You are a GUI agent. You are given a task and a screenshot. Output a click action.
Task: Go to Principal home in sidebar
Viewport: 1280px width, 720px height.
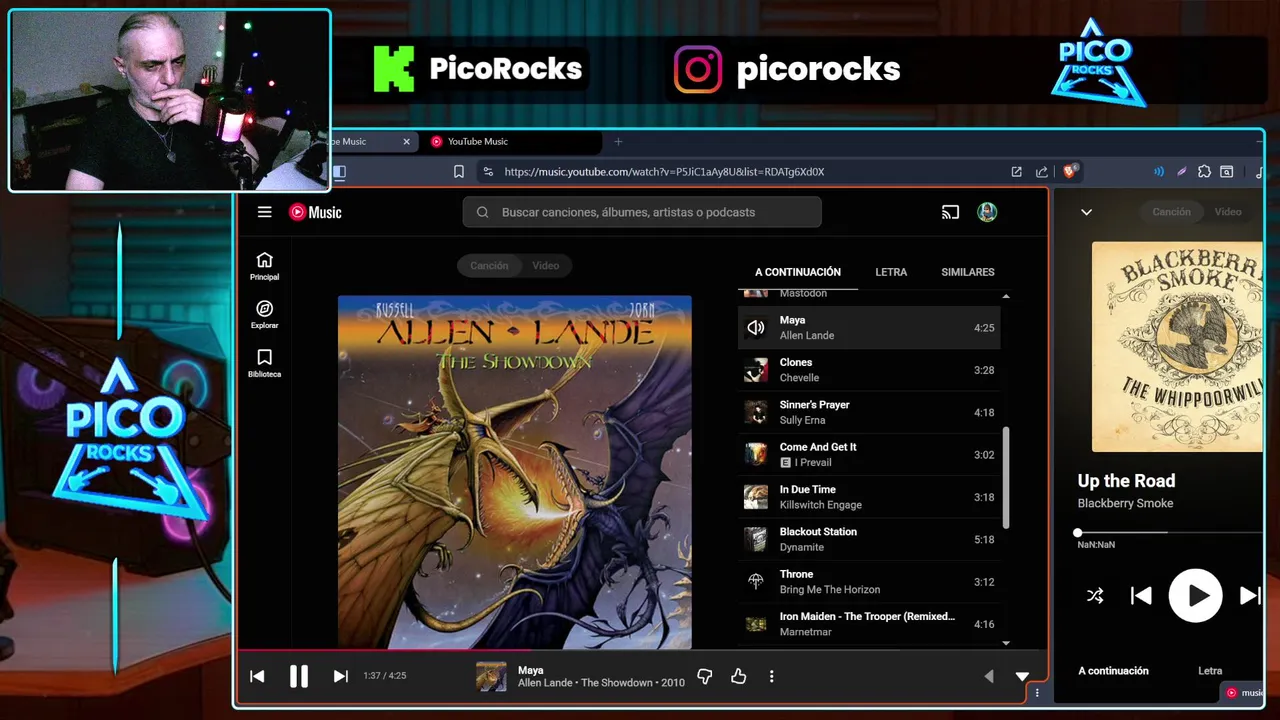coord(264,266)
